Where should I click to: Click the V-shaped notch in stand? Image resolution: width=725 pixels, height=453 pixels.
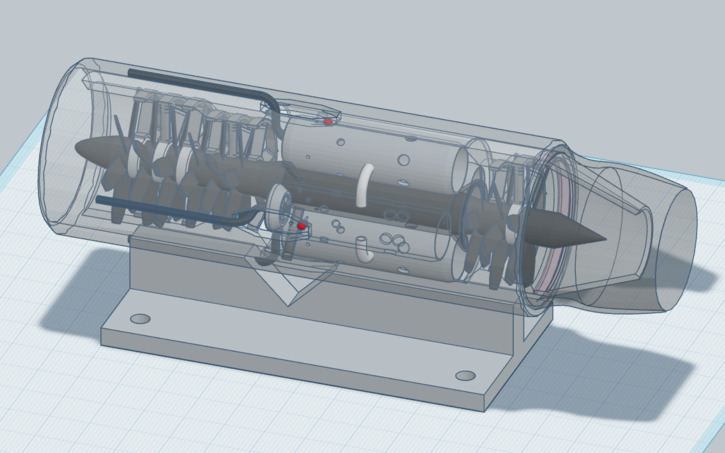pos(290,282)
